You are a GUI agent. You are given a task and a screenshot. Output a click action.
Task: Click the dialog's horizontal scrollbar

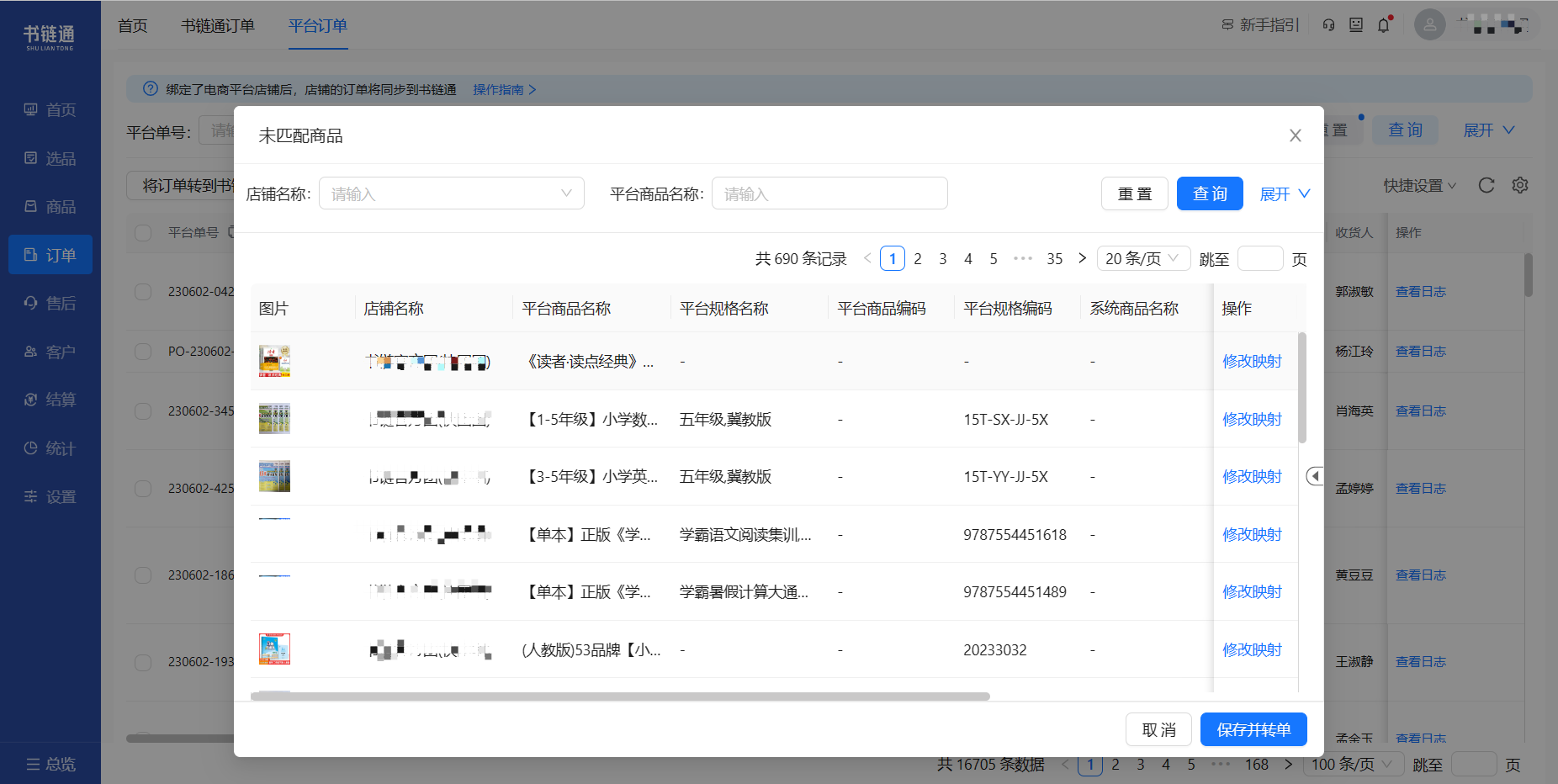(620, 697)
